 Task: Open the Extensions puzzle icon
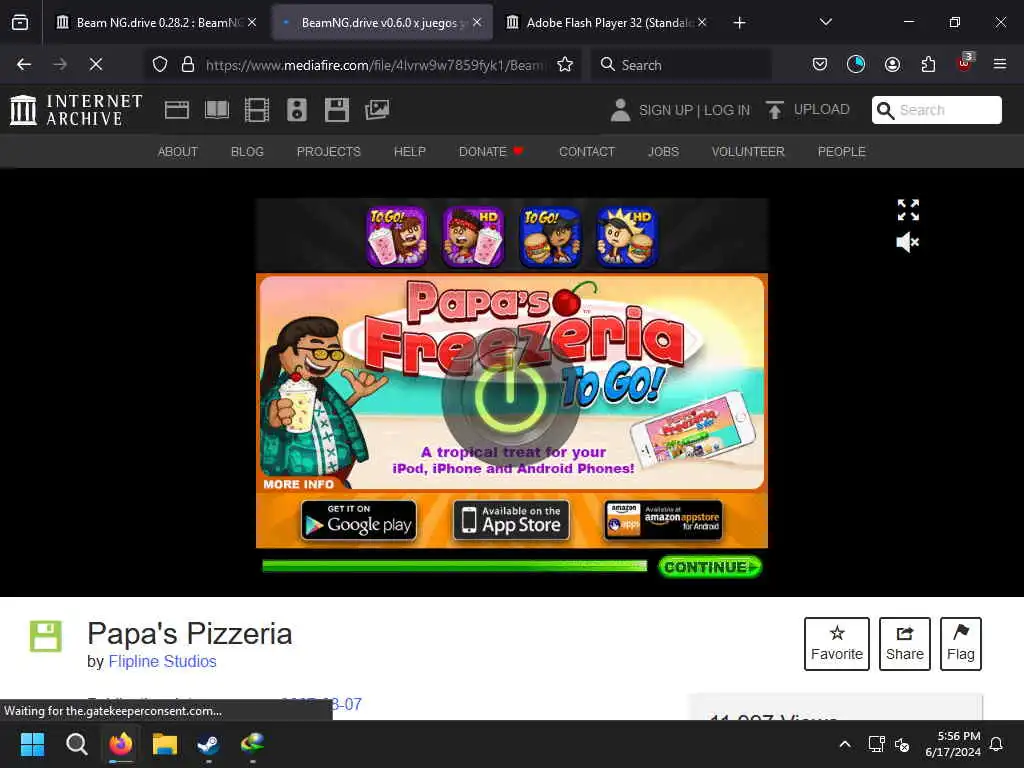pos(928,64)
